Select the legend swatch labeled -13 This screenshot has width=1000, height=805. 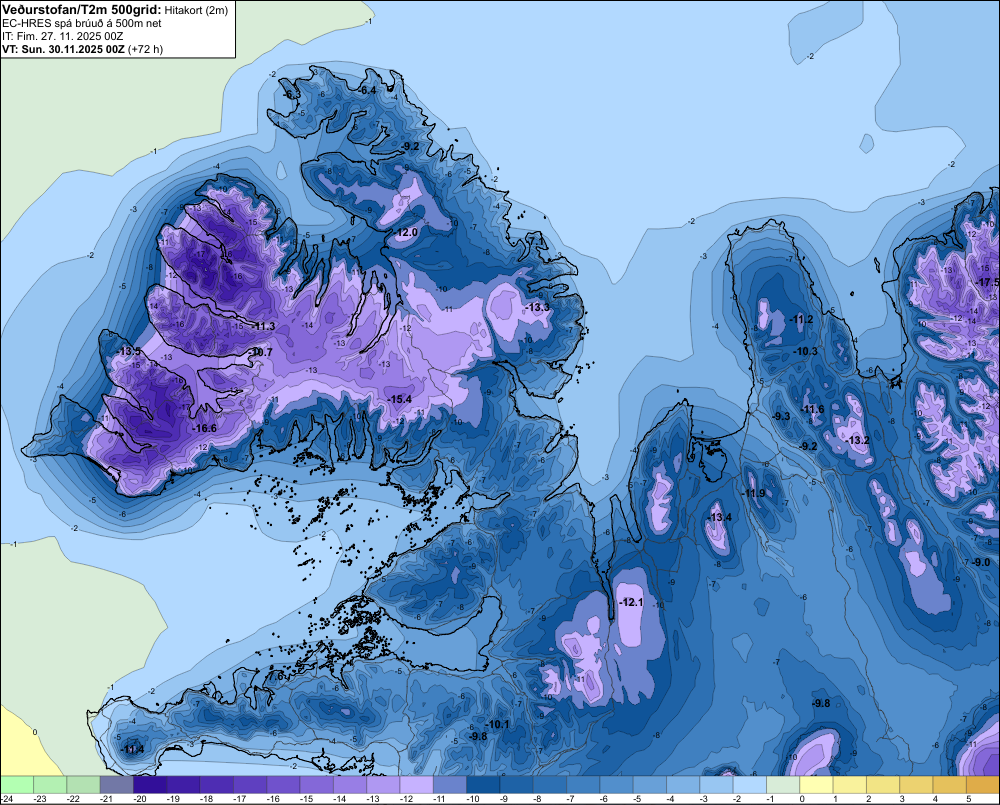coord(383,785)
